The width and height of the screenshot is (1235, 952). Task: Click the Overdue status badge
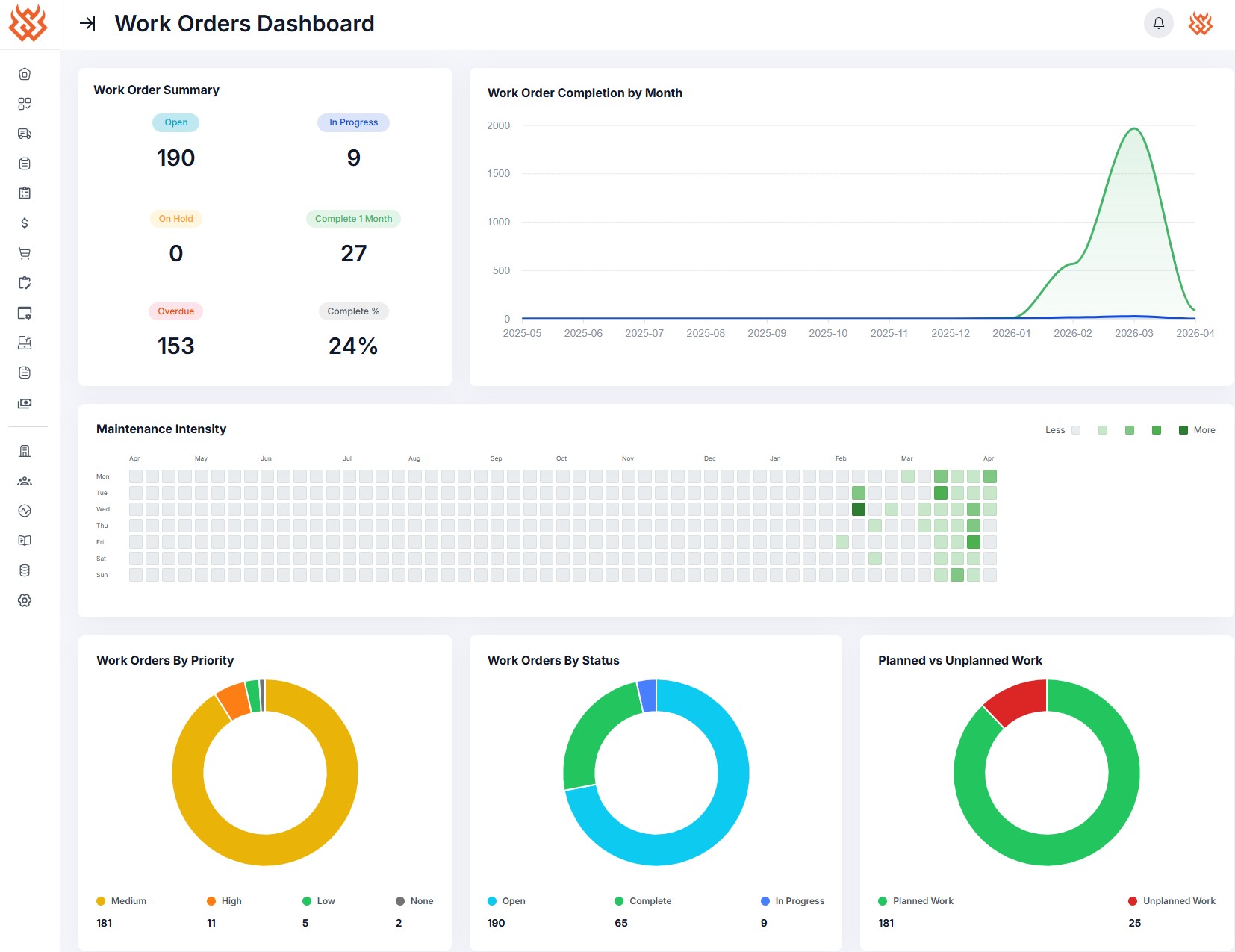tap(175, 311)
